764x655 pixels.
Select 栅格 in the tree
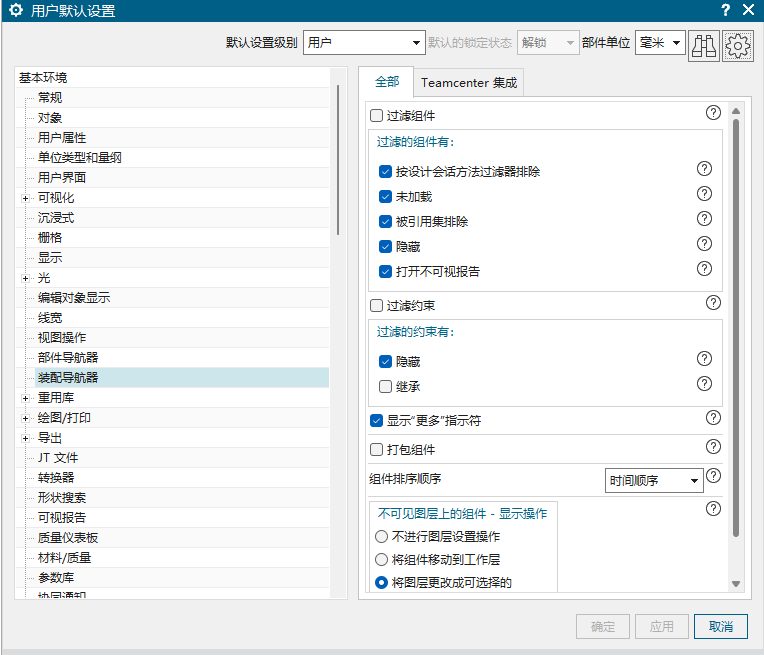[50, 237]
